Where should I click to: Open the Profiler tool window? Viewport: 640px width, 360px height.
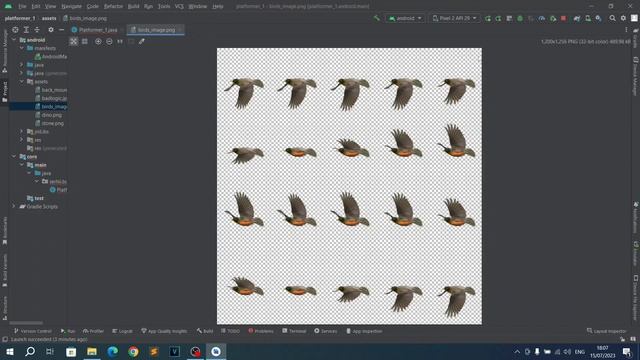(x=93, y=331)
